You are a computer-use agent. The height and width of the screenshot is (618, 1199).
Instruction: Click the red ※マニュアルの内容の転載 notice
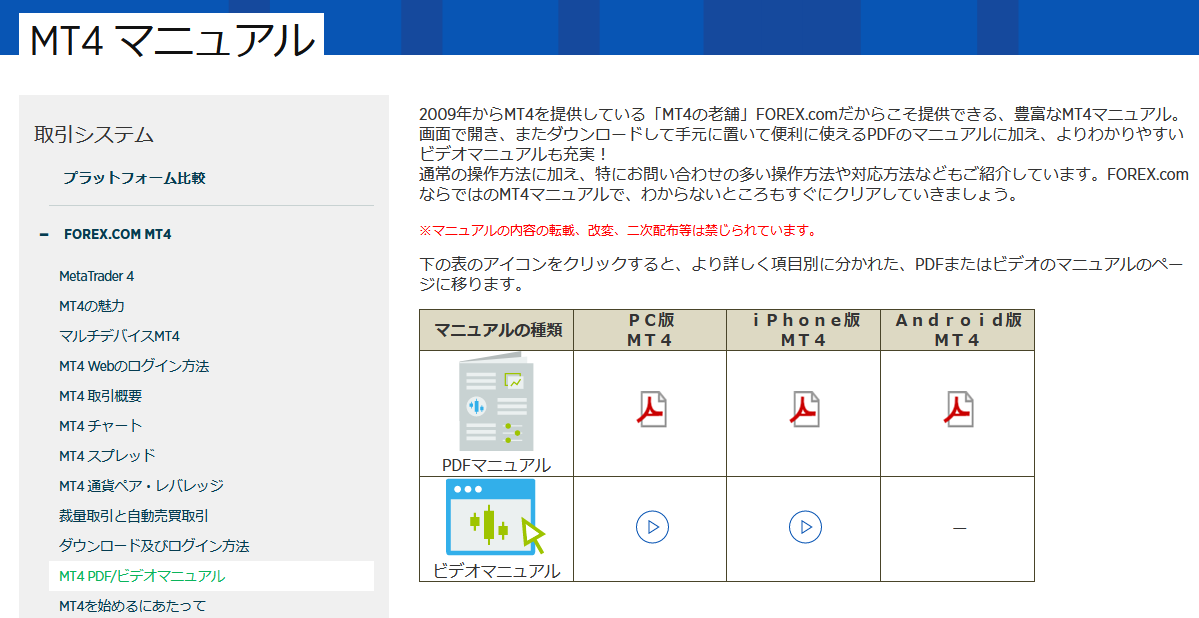point(618,230)
